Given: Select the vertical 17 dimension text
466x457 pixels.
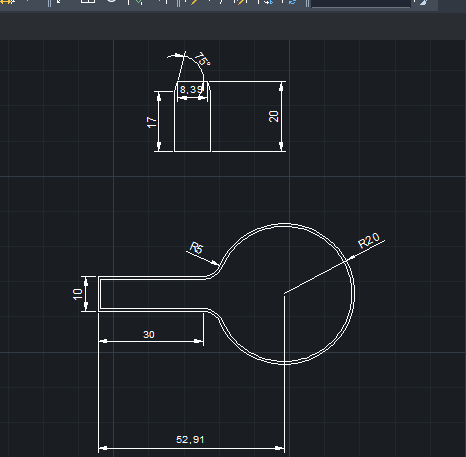Looking at the screenshot, I should [151, 122].
